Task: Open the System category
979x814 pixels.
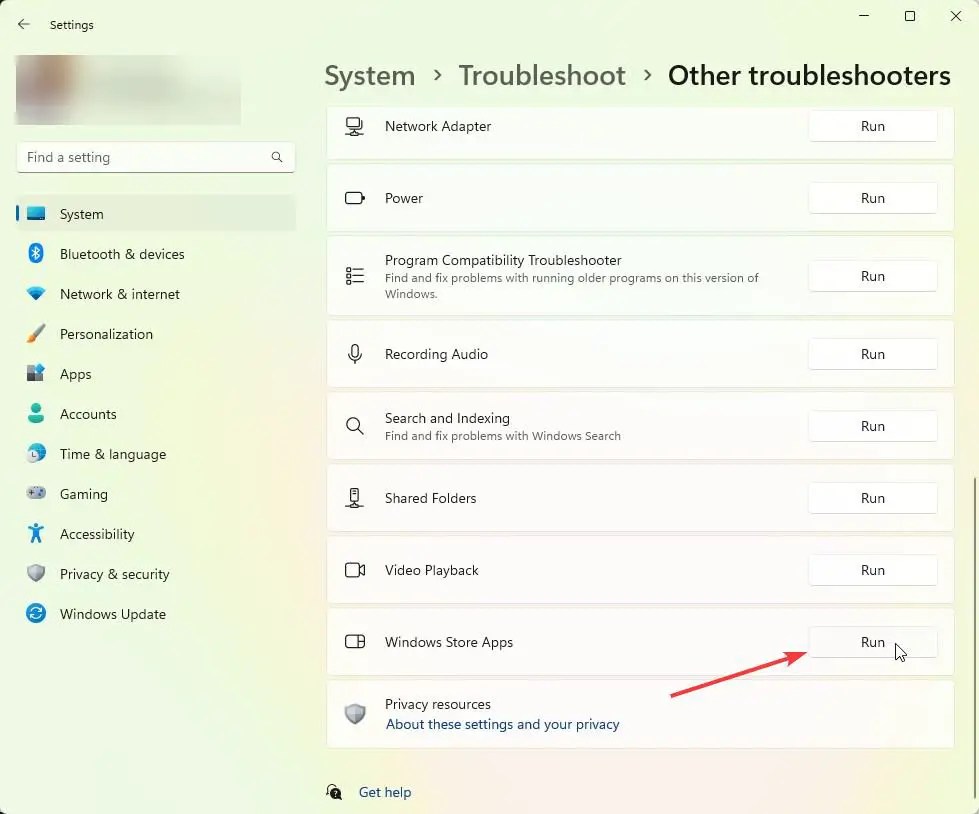Action: pos(156,214)
